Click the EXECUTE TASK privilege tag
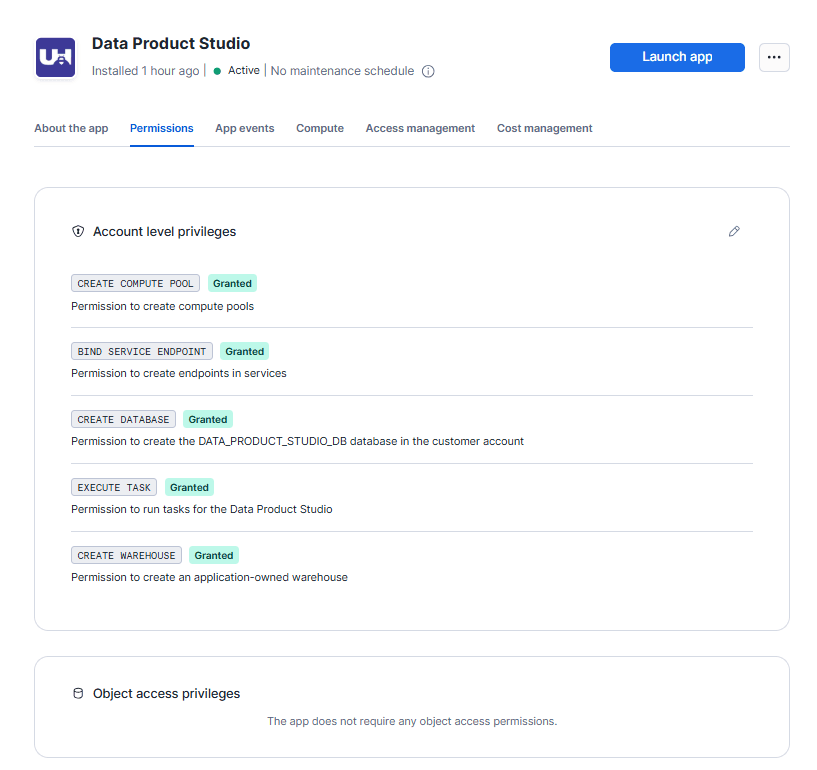Screen dimensions: 817x770 coord(114,487)
